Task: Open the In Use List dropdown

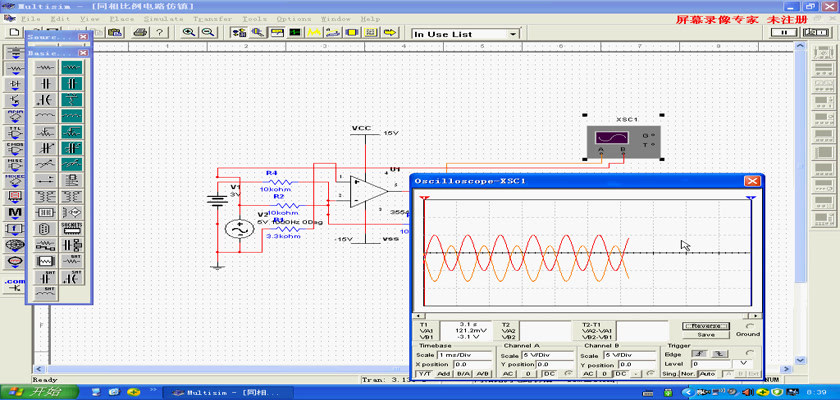Action: pos(513,34)
